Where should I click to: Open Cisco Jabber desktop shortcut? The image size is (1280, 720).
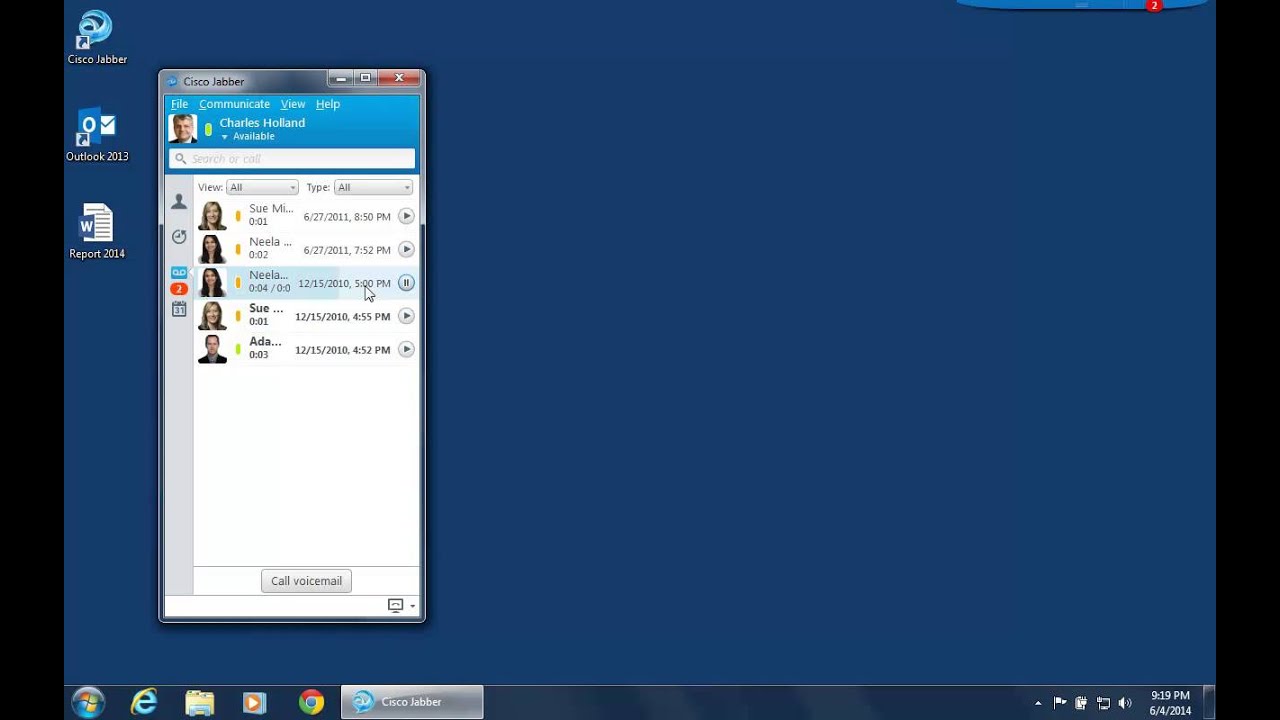tap(97, 38)
